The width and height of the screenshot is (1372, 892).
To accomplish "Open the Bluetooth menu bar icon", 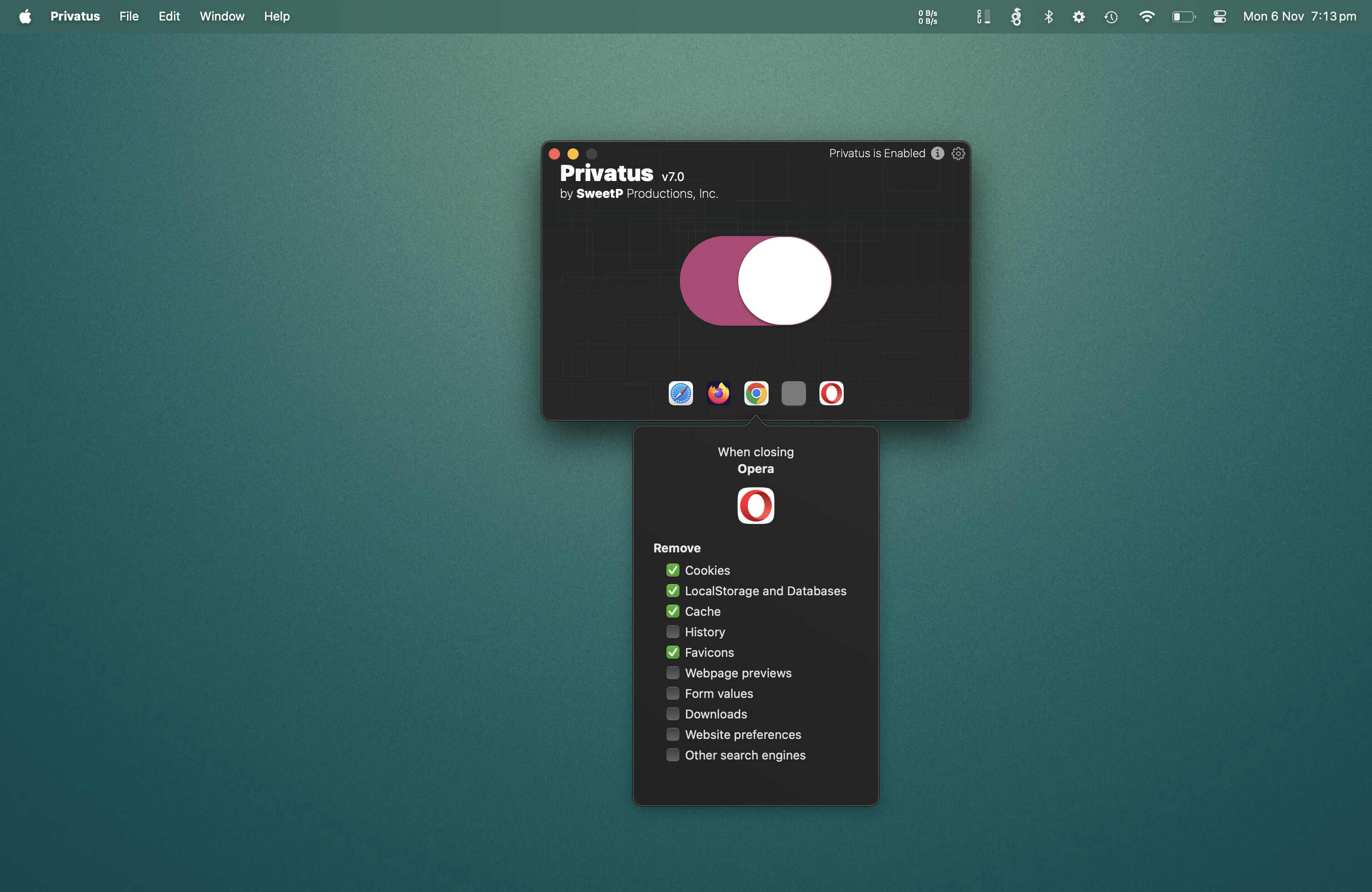I will click(1049, 17).
